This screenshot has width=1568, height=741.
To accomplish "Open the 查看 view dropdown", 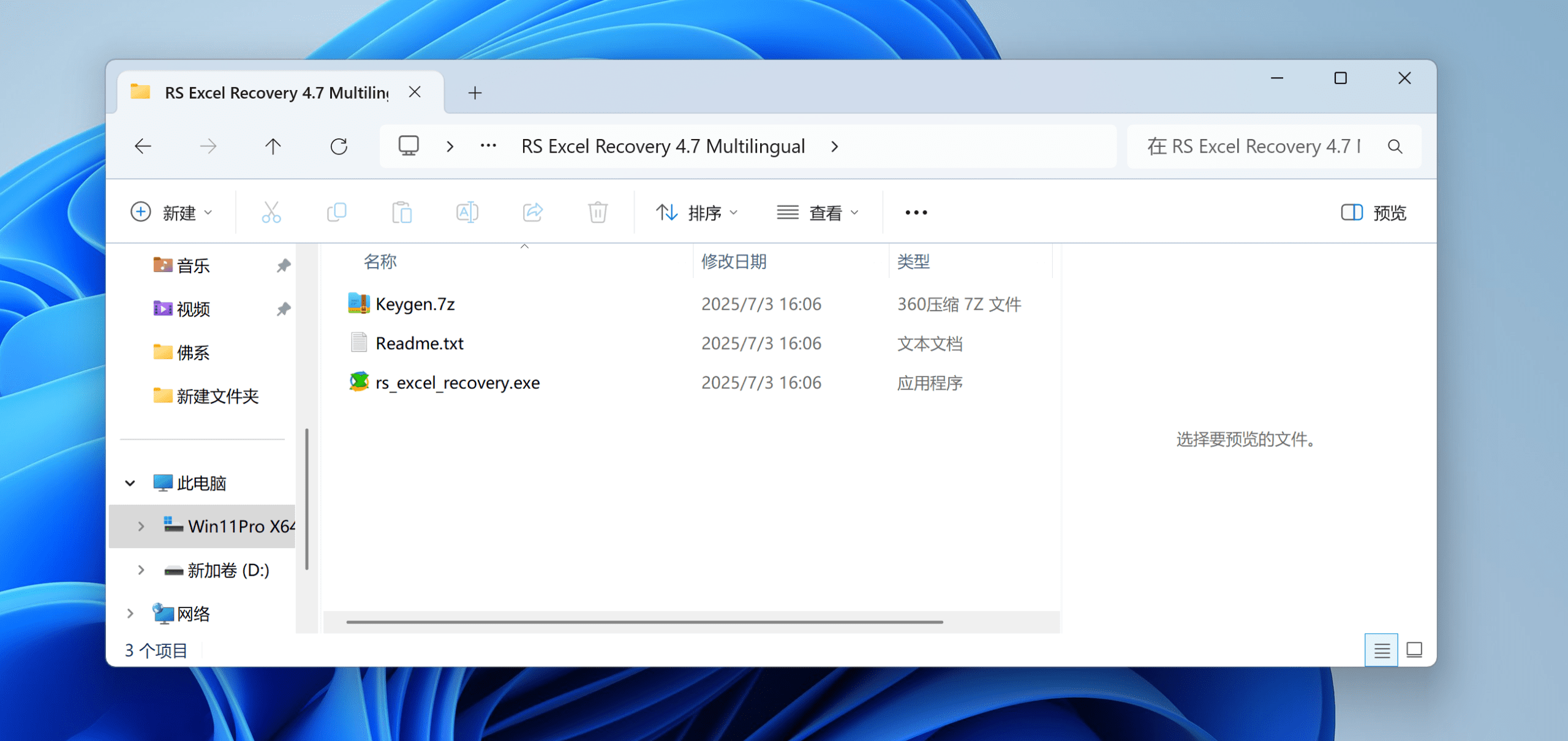I will click(x=818, y=213).
